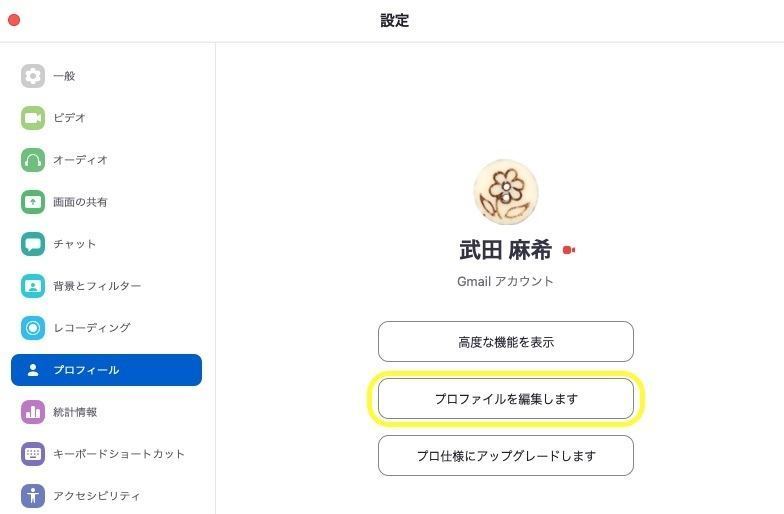Screen dimensions: 784x514
Task: Select the purple 統計情報 chart icon
Action: [x=33, y=412]
